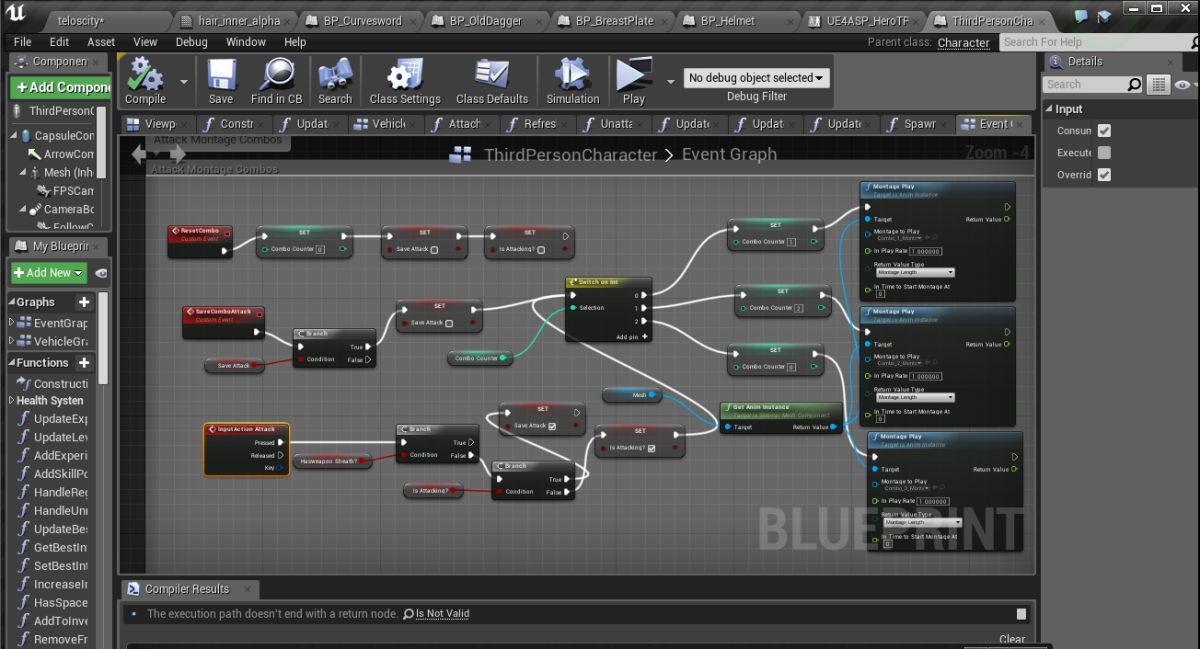Image resolution: width=1200 pixels, height=649 pixels.
Task: Click the Play toolbar icon
Action: [x=634, y=74]
